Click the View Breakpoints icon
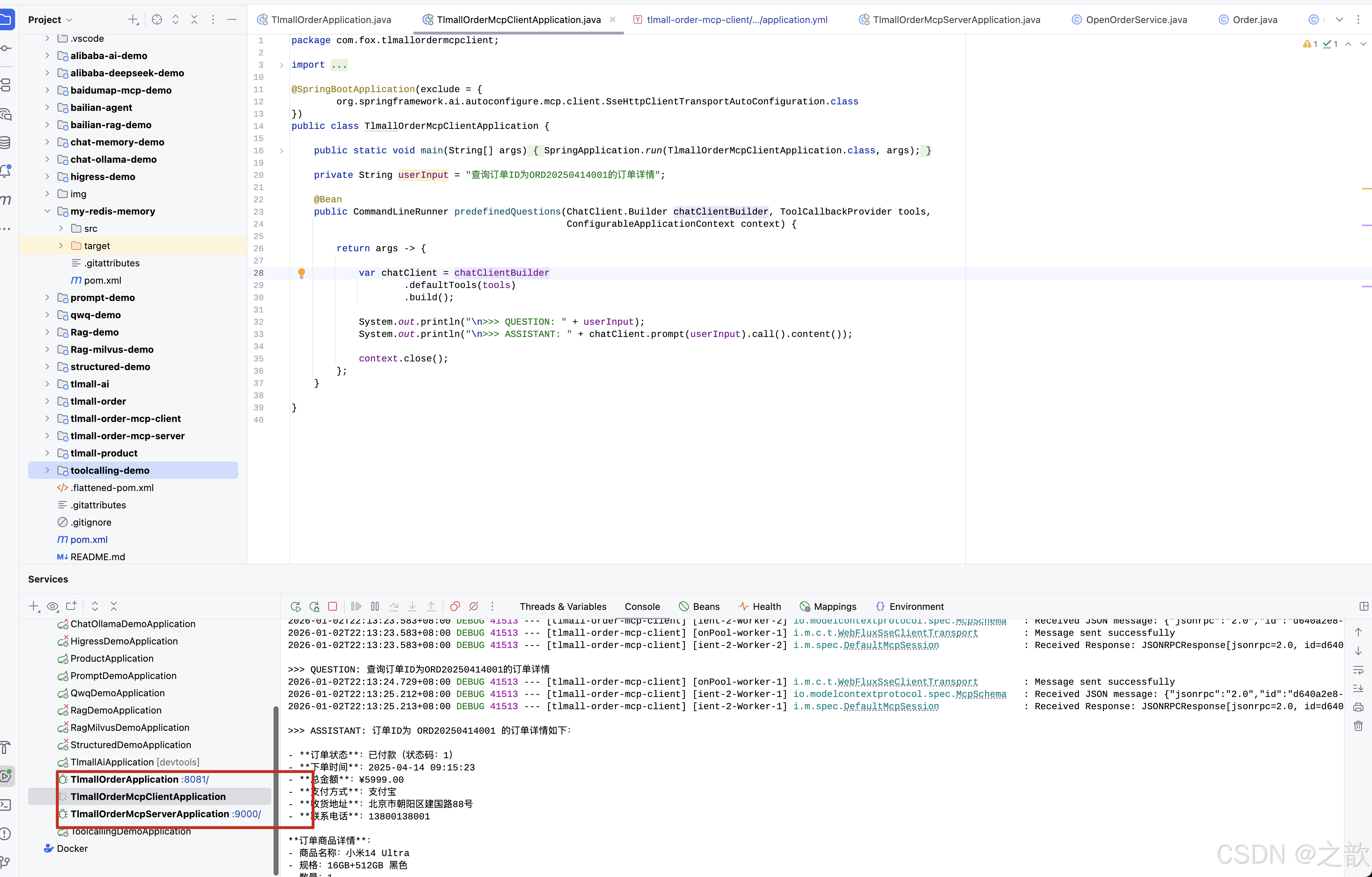1372x877 pixels. pyautogui.click(x=455, y=606)
